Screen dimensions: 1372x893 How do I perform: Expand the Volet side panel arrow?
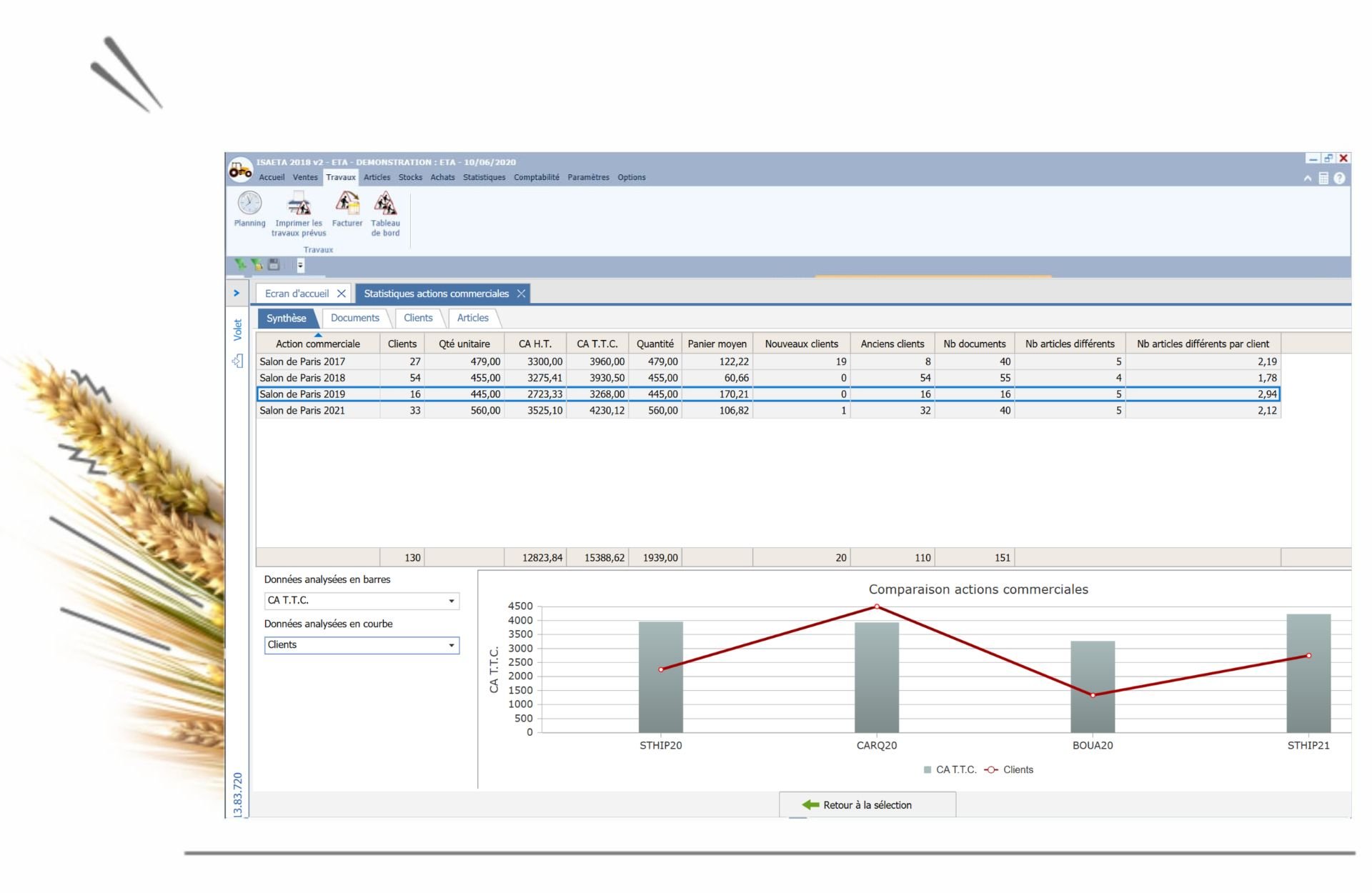pos(237,294)
